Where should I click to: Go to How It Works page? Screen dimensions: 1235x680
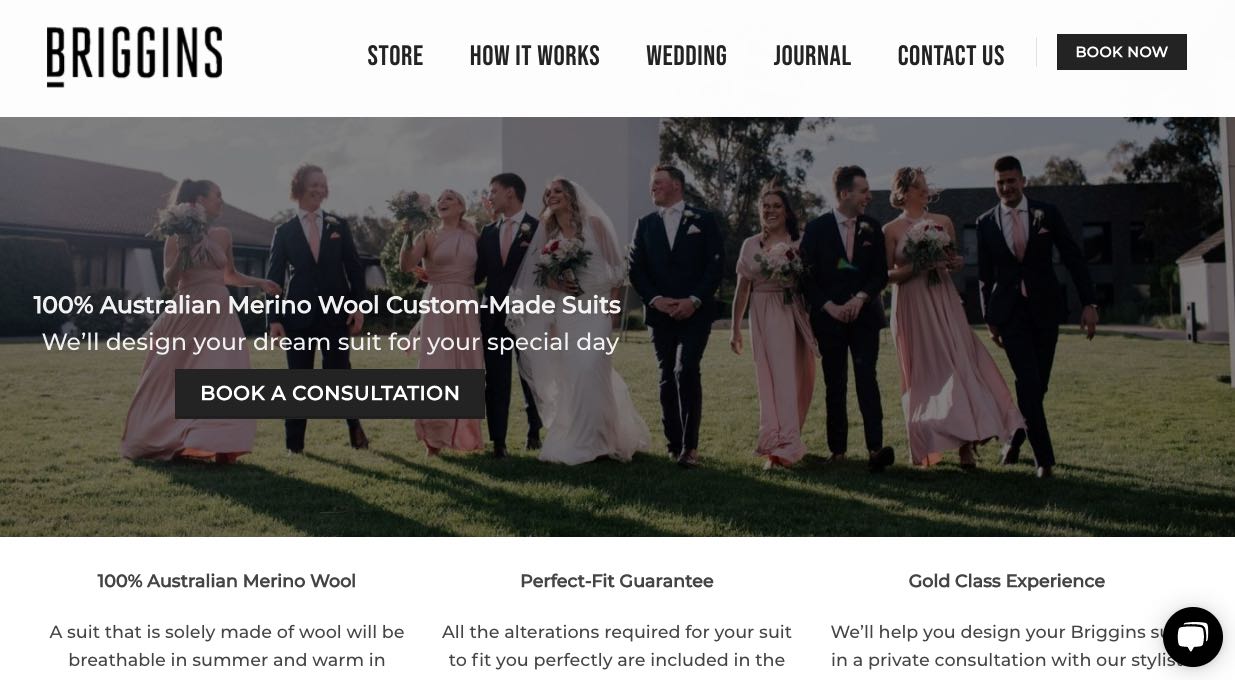tap(535, 56)
